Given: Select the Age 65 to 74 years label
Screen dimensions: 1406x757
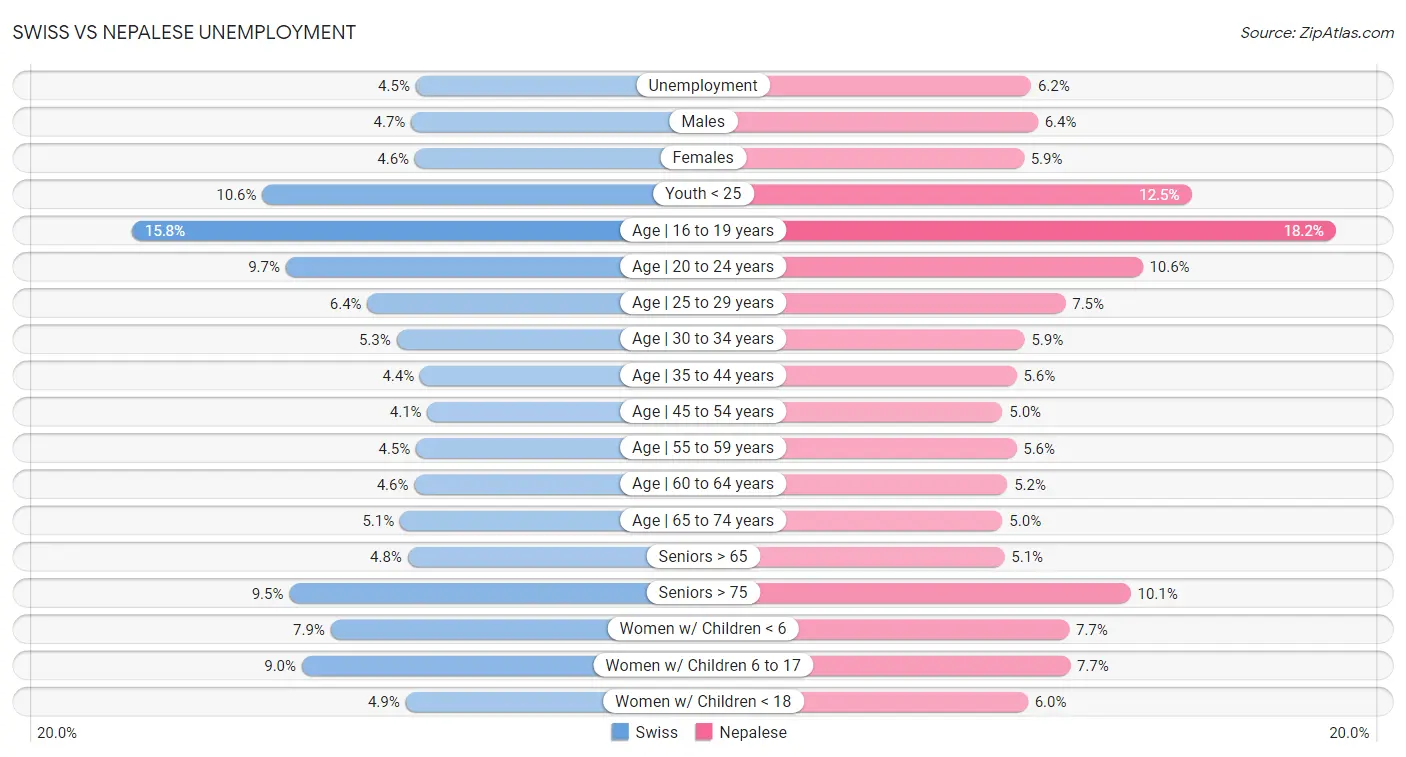Looking at the screenshot, I should point(703,521).
